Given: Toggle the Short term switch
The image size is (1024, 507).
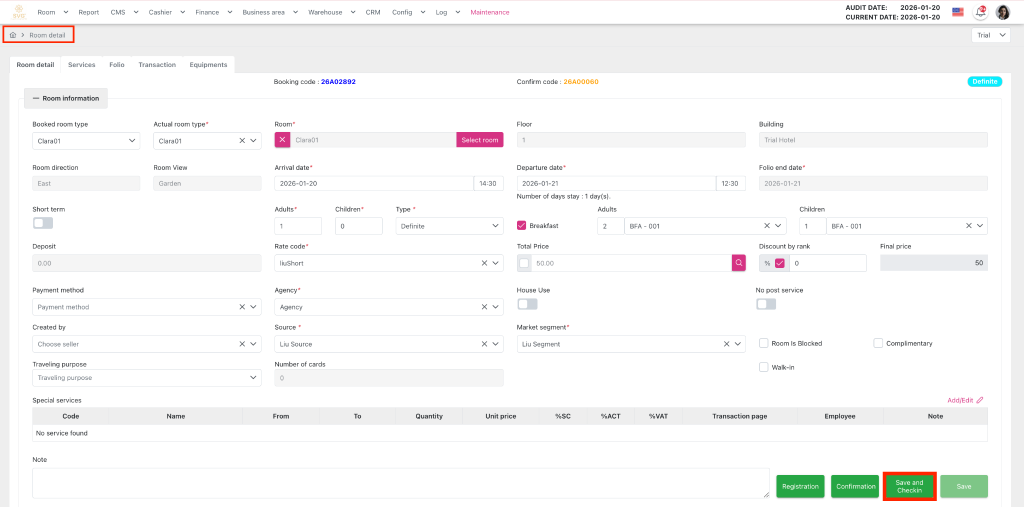Looking at the screenshot, I should [43, 223].
